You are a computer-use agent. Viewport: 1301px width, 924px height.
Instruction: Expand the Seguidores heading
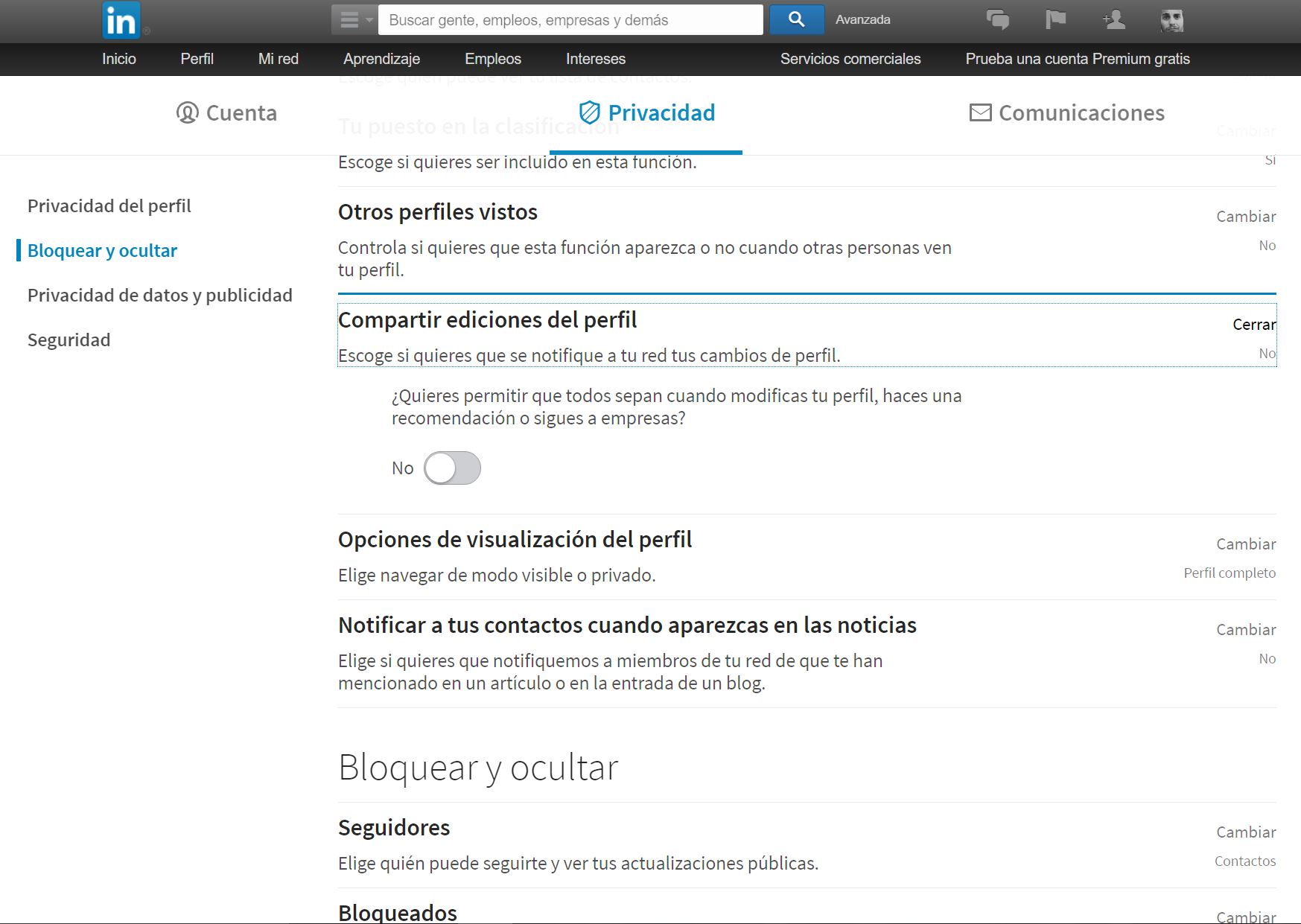pos(394,828)
